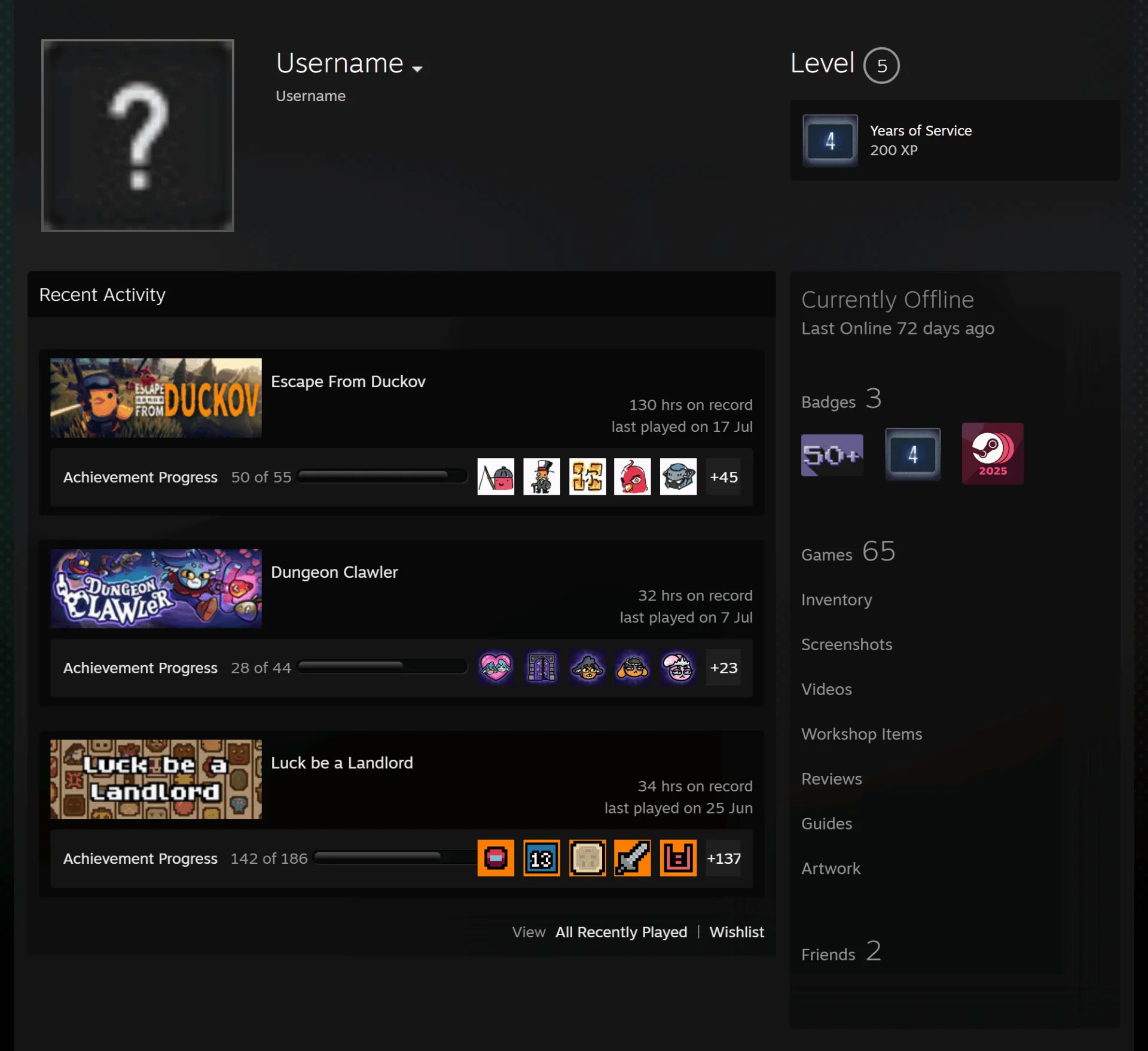Open the Screenshots link
The image size is (1148, 1051).
pyautogui.click(x=847, y=644)
